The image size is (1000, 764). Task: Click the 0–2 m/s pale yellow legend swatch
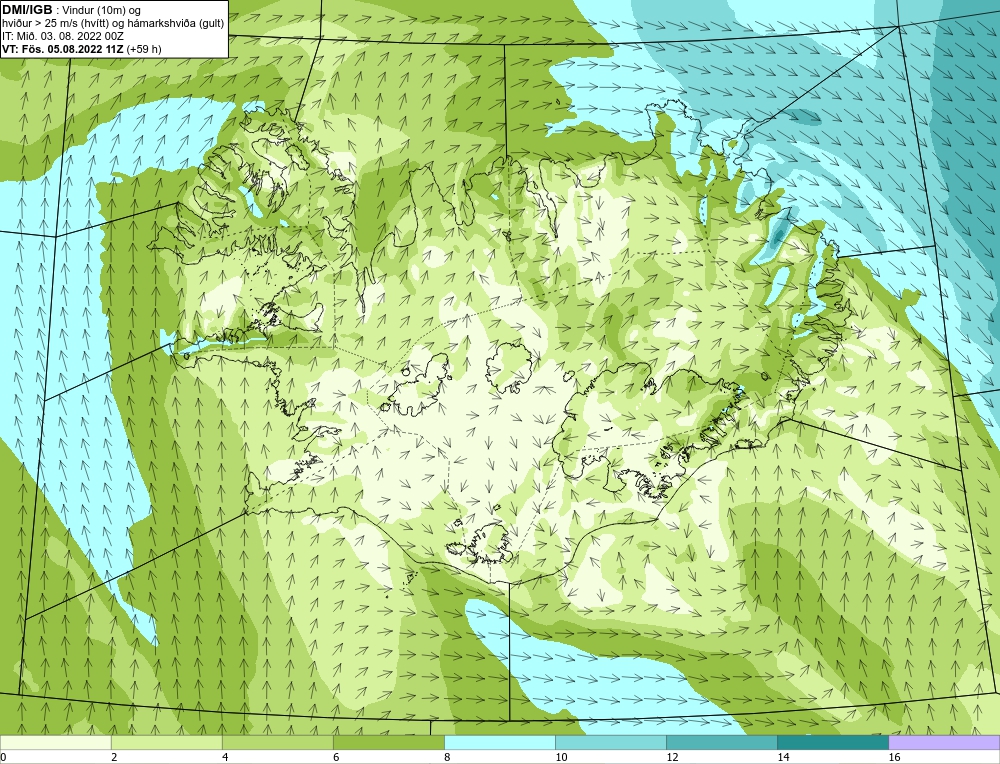pyautogui.click(x=55, y=742)
